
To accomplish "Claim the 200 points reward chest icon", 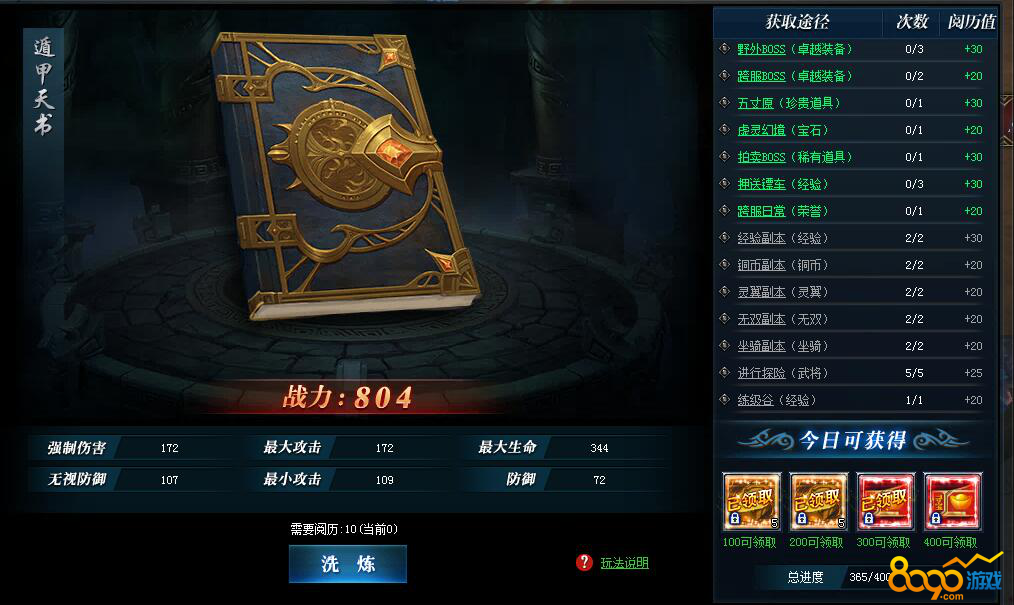I will coord(819,501).
